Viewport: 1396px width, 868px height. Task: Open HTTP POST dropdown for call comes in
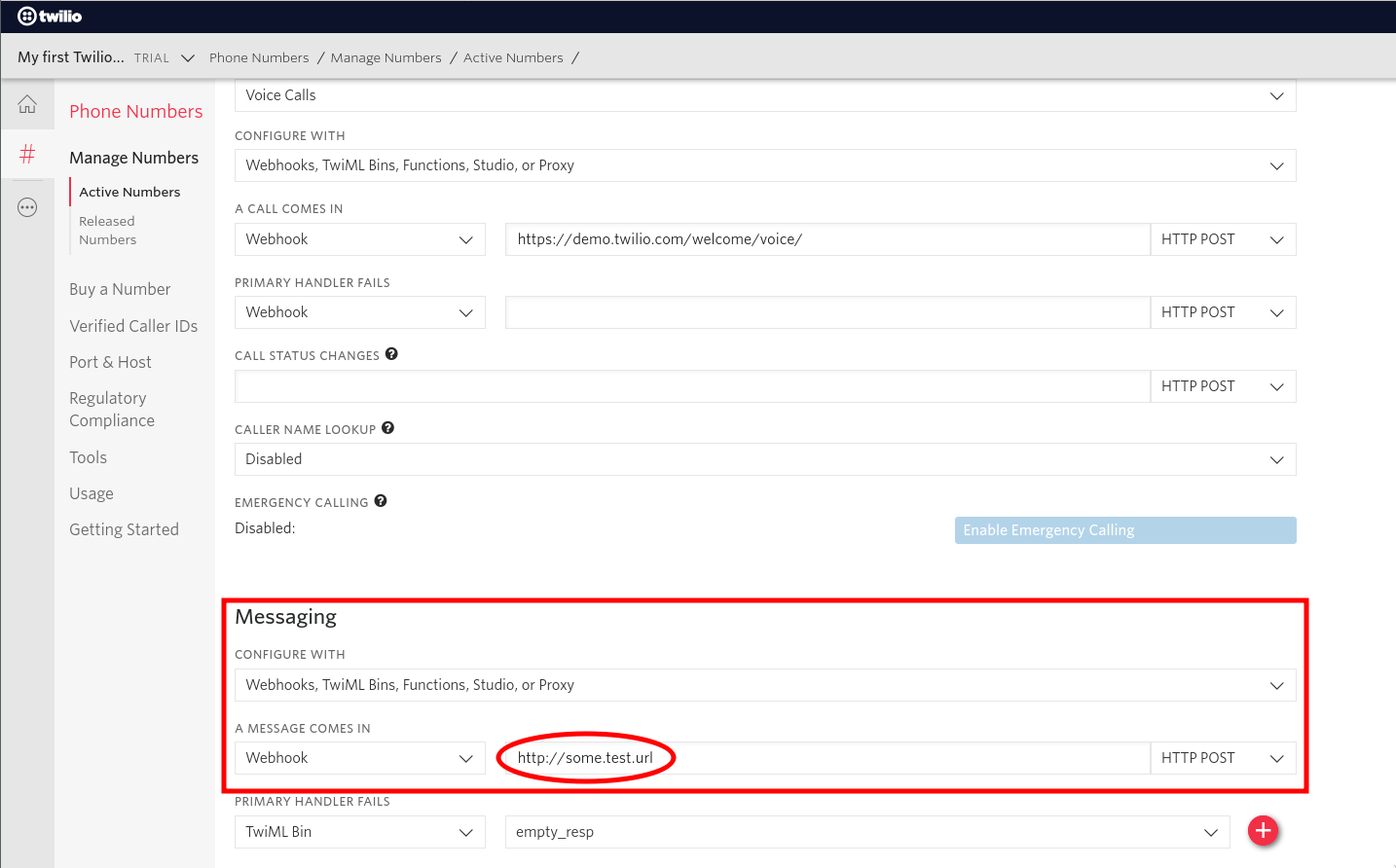click(1223, 239)
